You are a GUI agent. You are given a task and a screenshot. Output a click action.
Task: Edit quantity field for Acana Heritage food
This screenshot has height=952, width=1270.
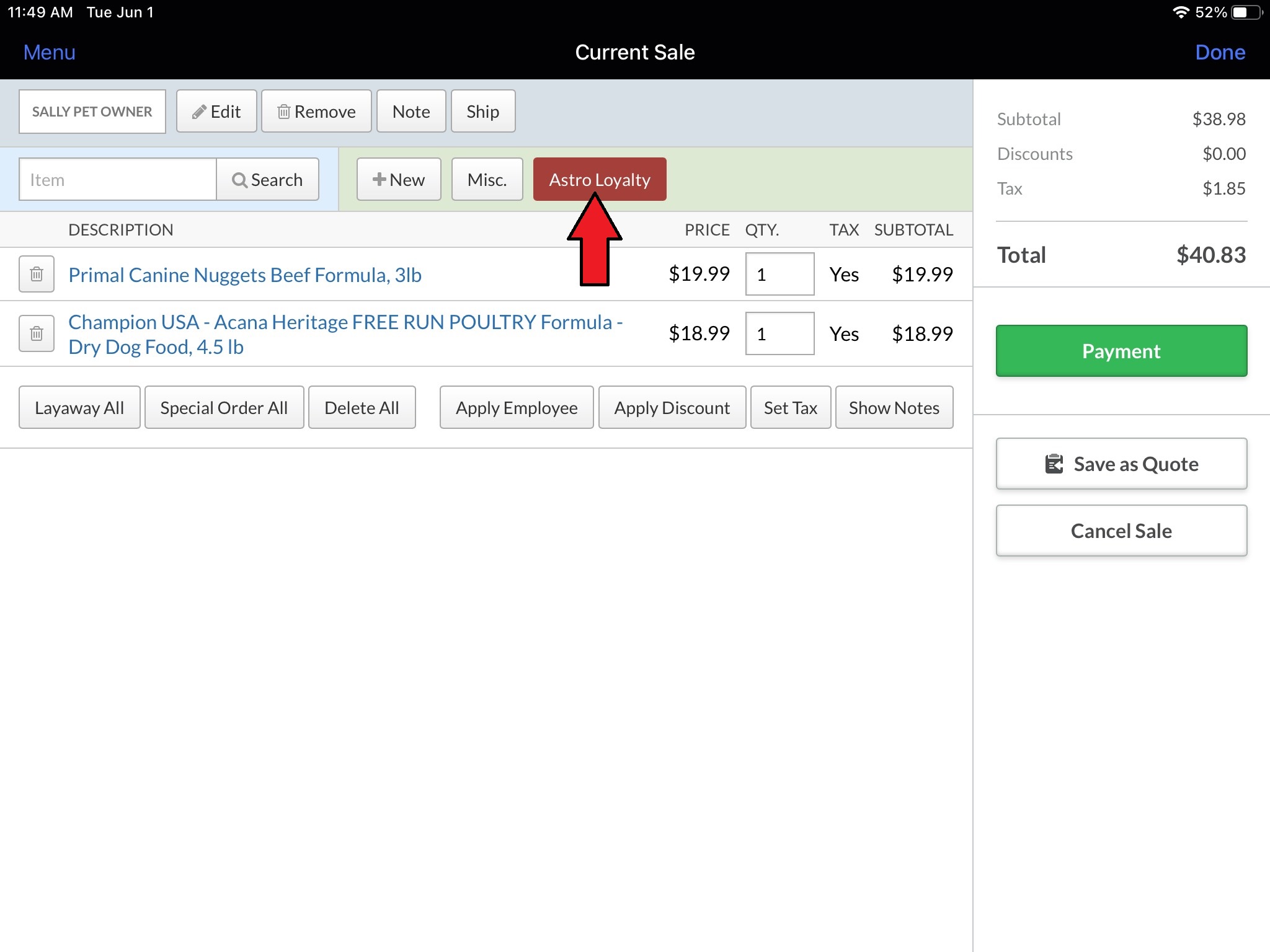(x=779, y=334)
